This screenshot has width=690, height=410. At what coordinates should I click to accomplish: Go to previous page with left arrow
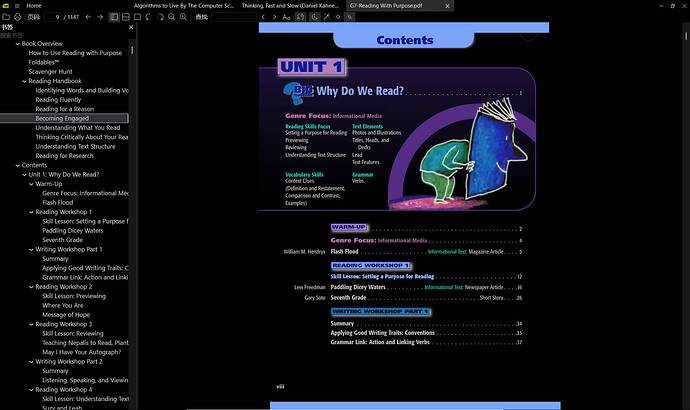click(x=88, y=17)
